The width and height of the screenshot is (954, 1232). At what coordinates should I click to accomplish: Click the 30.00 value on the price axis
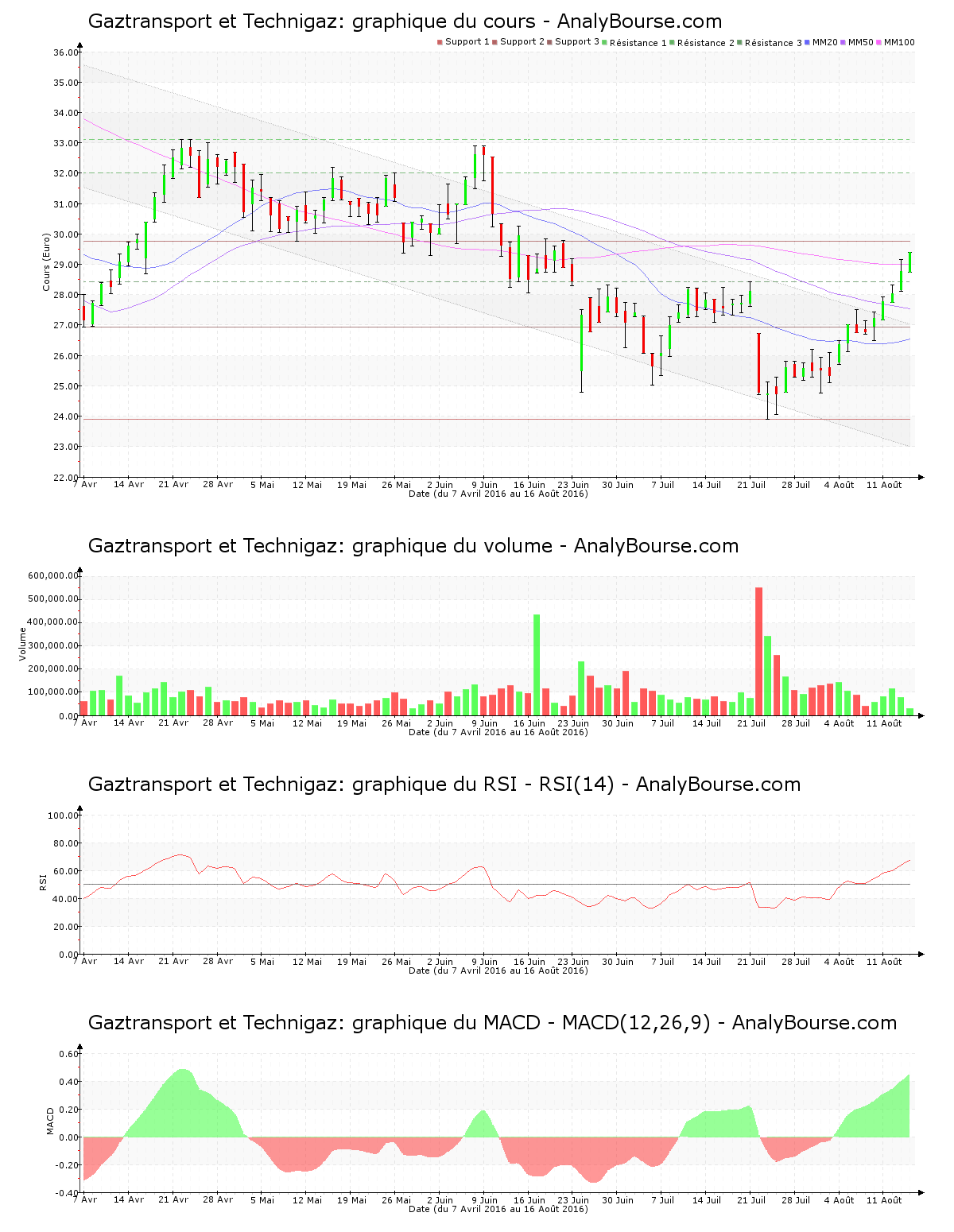tap(66, 234)
